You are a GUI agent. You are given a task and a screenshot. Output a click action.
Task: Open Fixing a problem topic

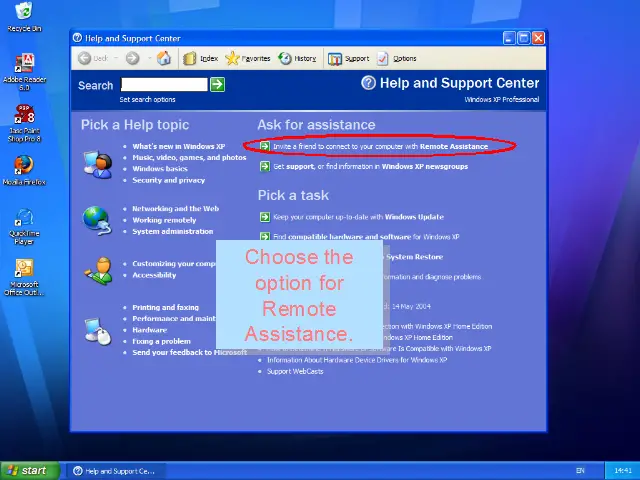161,341
